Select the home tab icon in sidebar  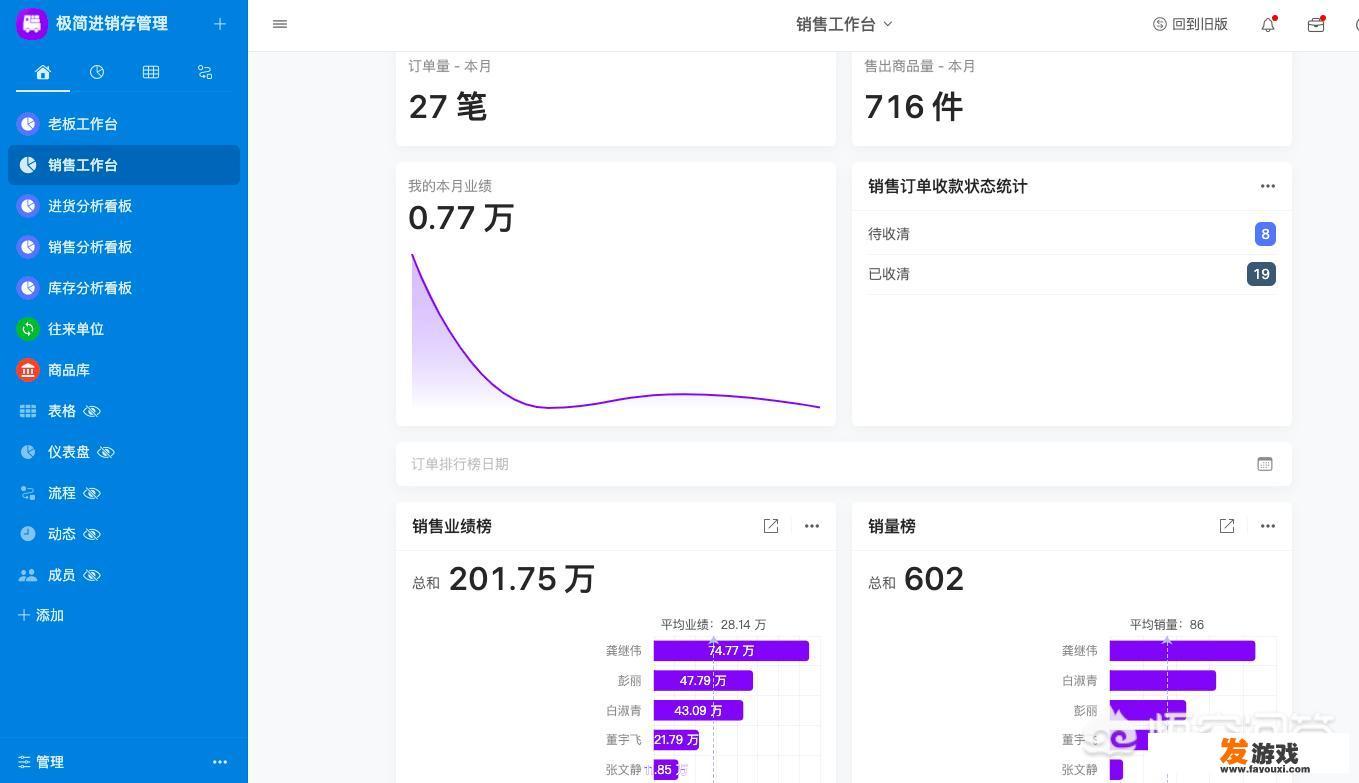(43, 72)
